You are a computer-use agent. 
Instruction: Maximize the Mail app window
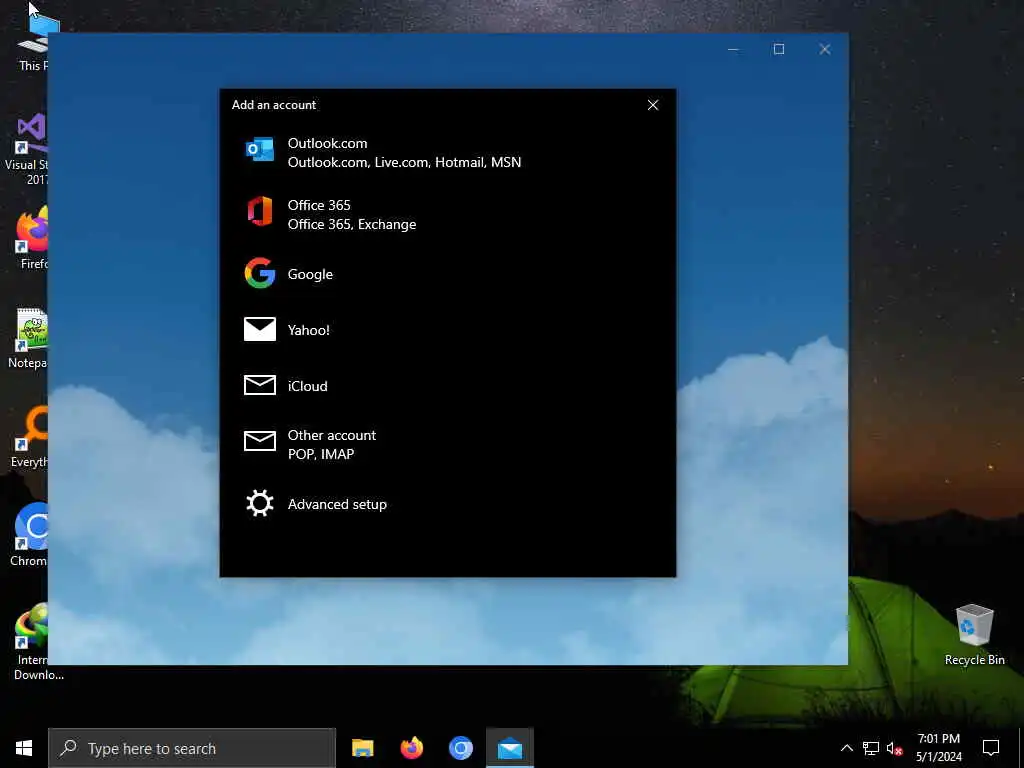tap(778, 49)
